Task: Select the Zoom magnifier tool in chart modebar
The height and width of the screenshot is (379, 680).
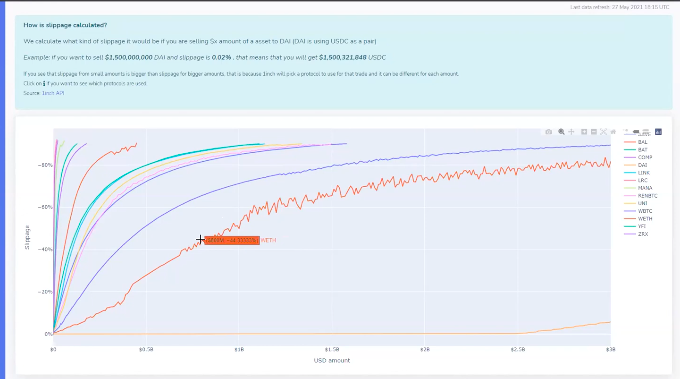Action: [561, 131]
